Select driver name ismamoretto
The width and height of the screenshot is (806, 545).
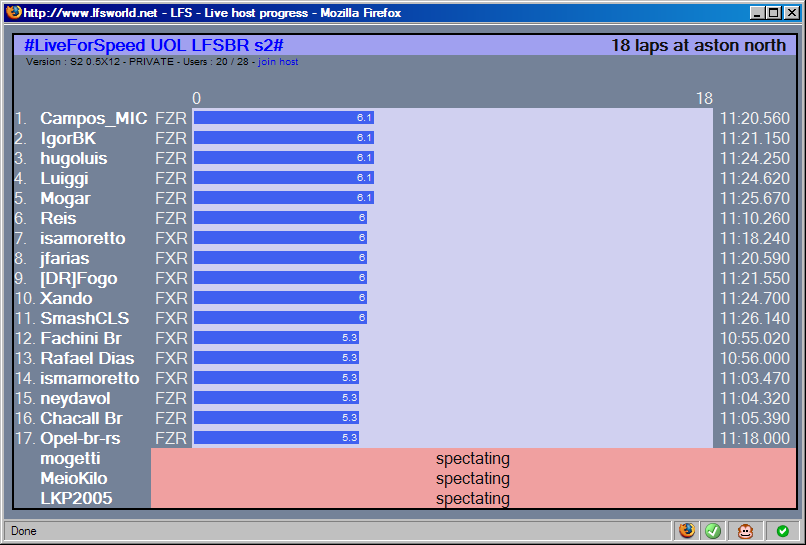click(89, 378)
